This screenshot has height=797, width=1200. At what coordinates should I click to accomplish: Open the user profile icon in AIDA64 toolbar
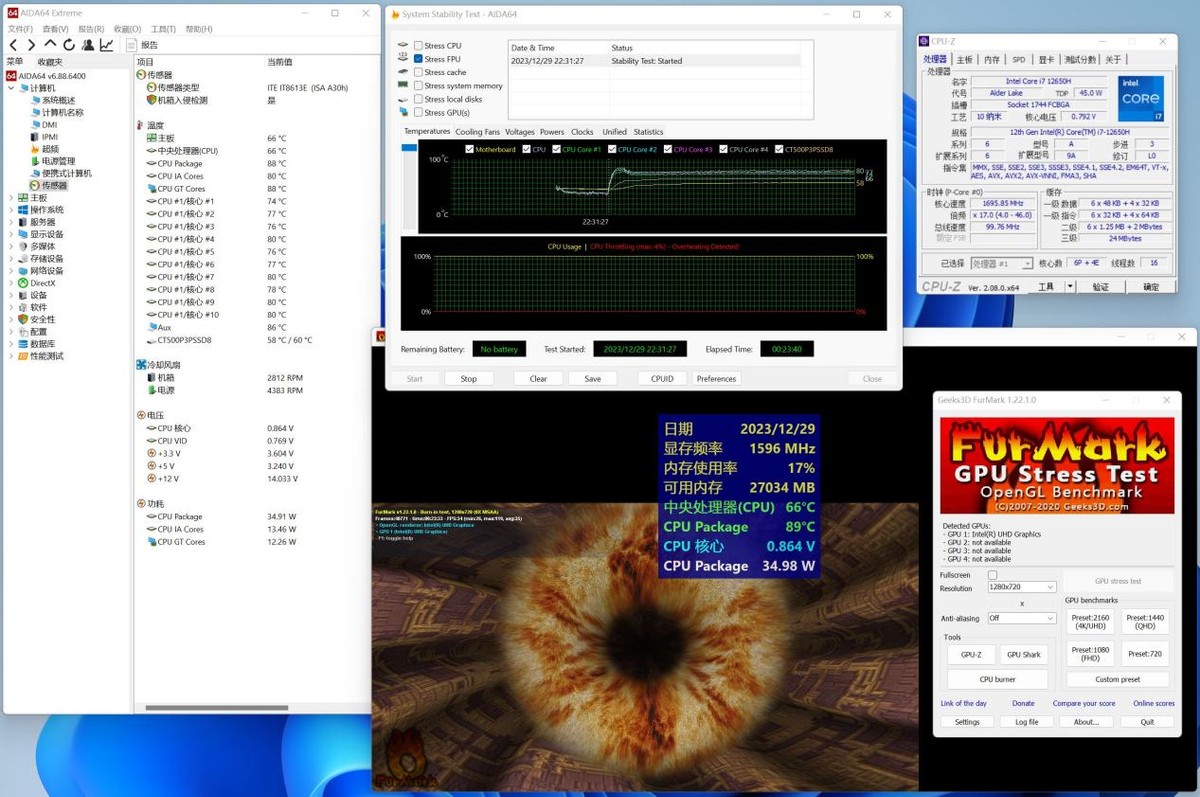(x=88, y=45)
